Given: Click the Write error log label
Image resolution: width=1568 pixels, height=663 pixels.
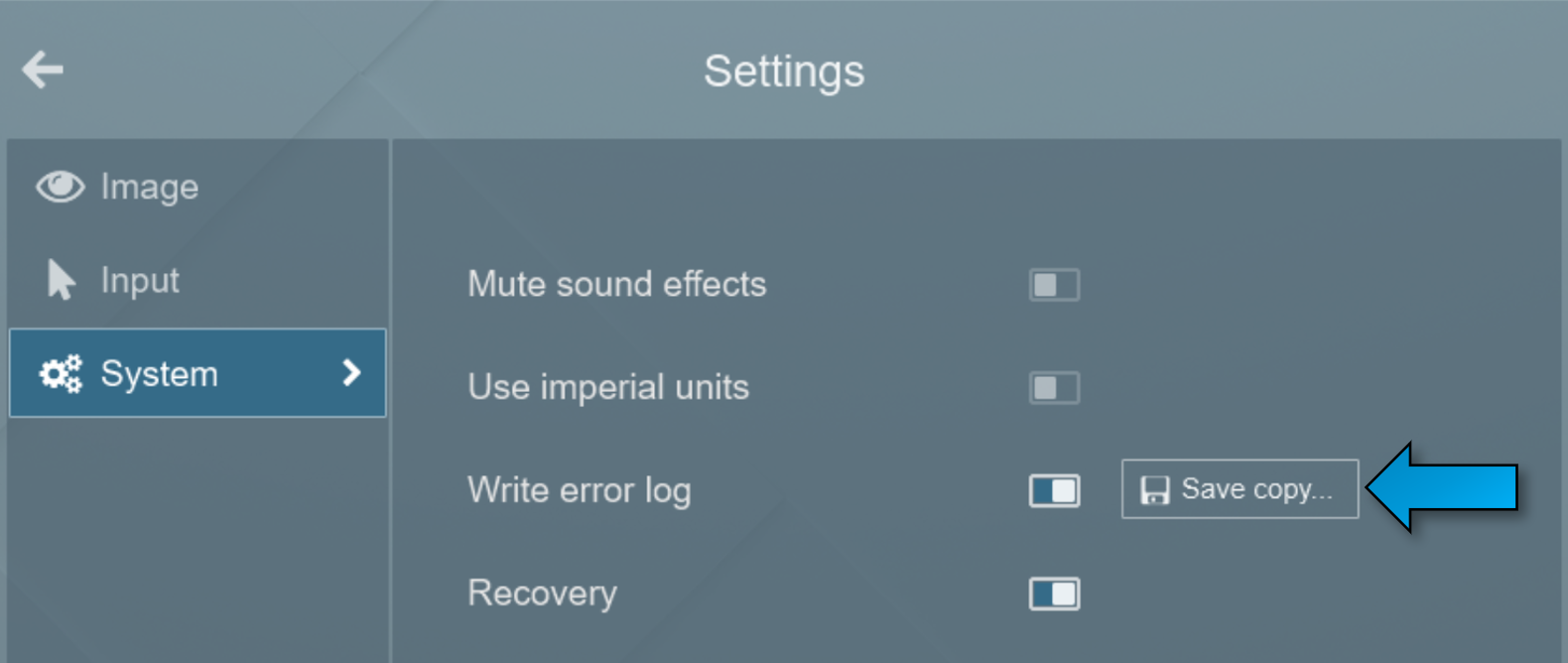Looking at the screenshot, I should 580,490.
